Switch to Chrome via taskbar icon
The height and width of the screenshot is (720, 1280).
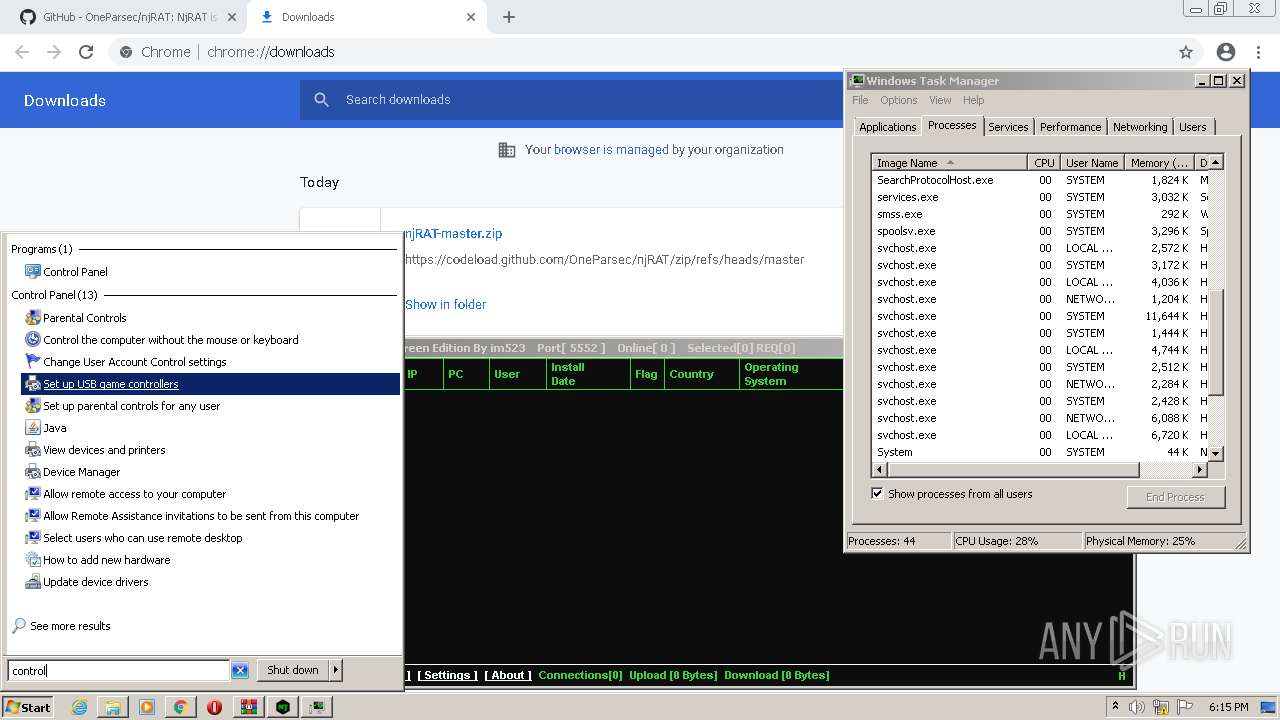[180, 707]
